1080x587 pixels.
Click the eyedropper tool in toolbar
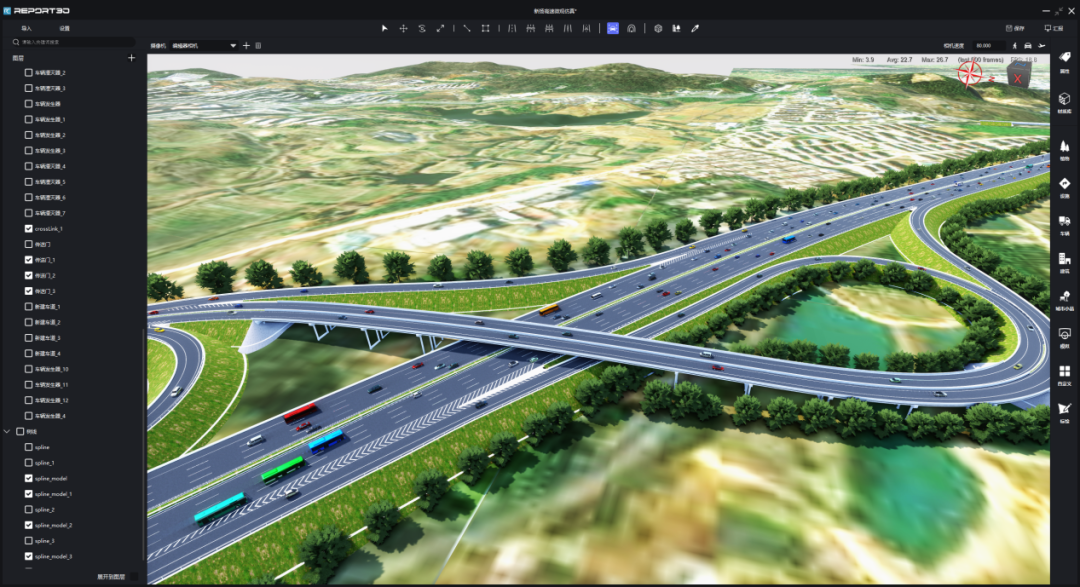[695, 29]
